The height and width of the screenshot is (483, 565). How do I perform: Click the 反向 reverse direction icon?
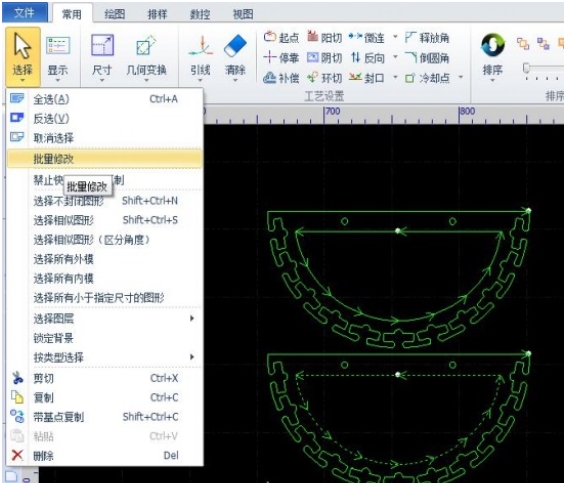click(355, 57)
